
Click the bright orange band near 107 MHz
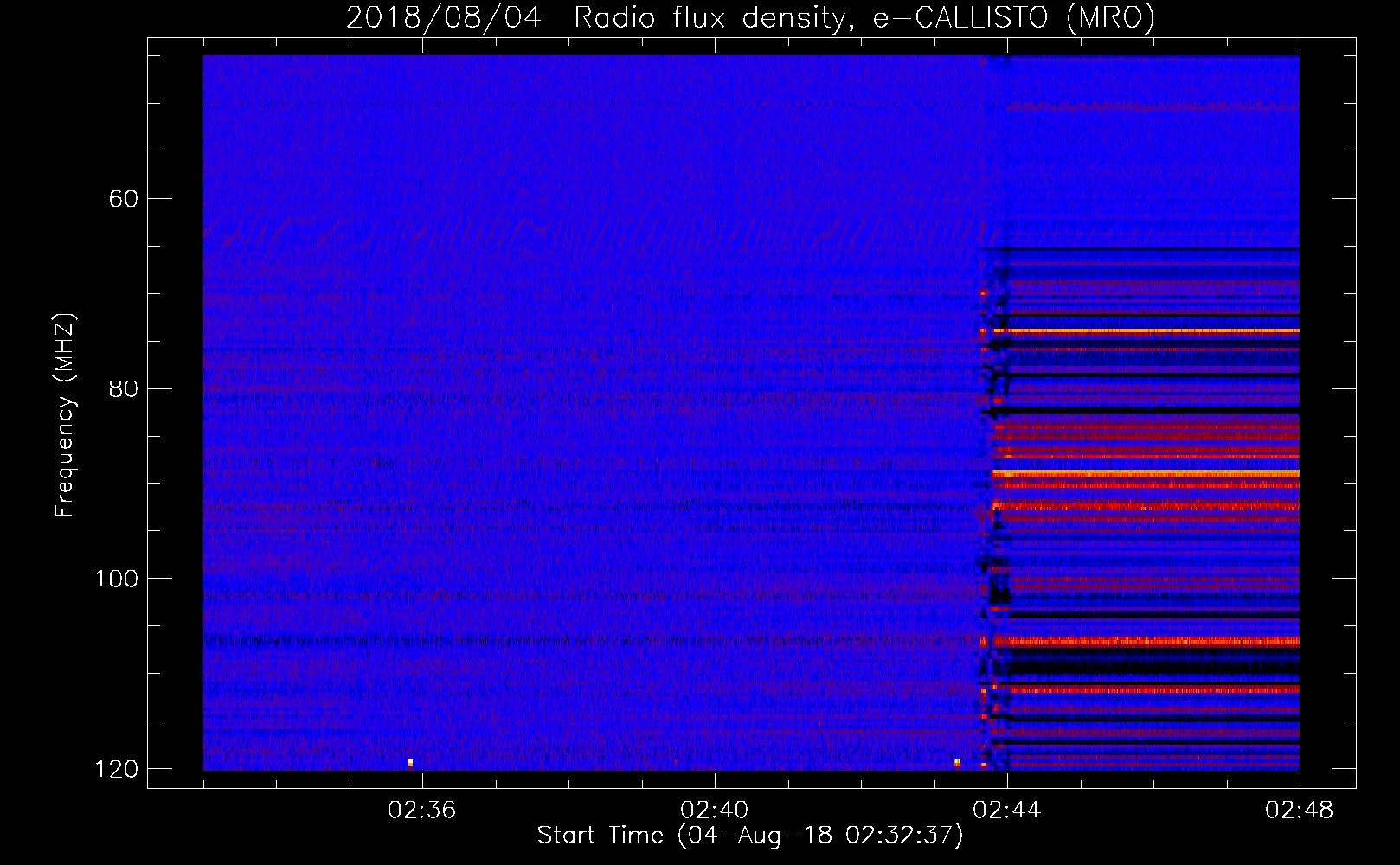coord(1146,642)
